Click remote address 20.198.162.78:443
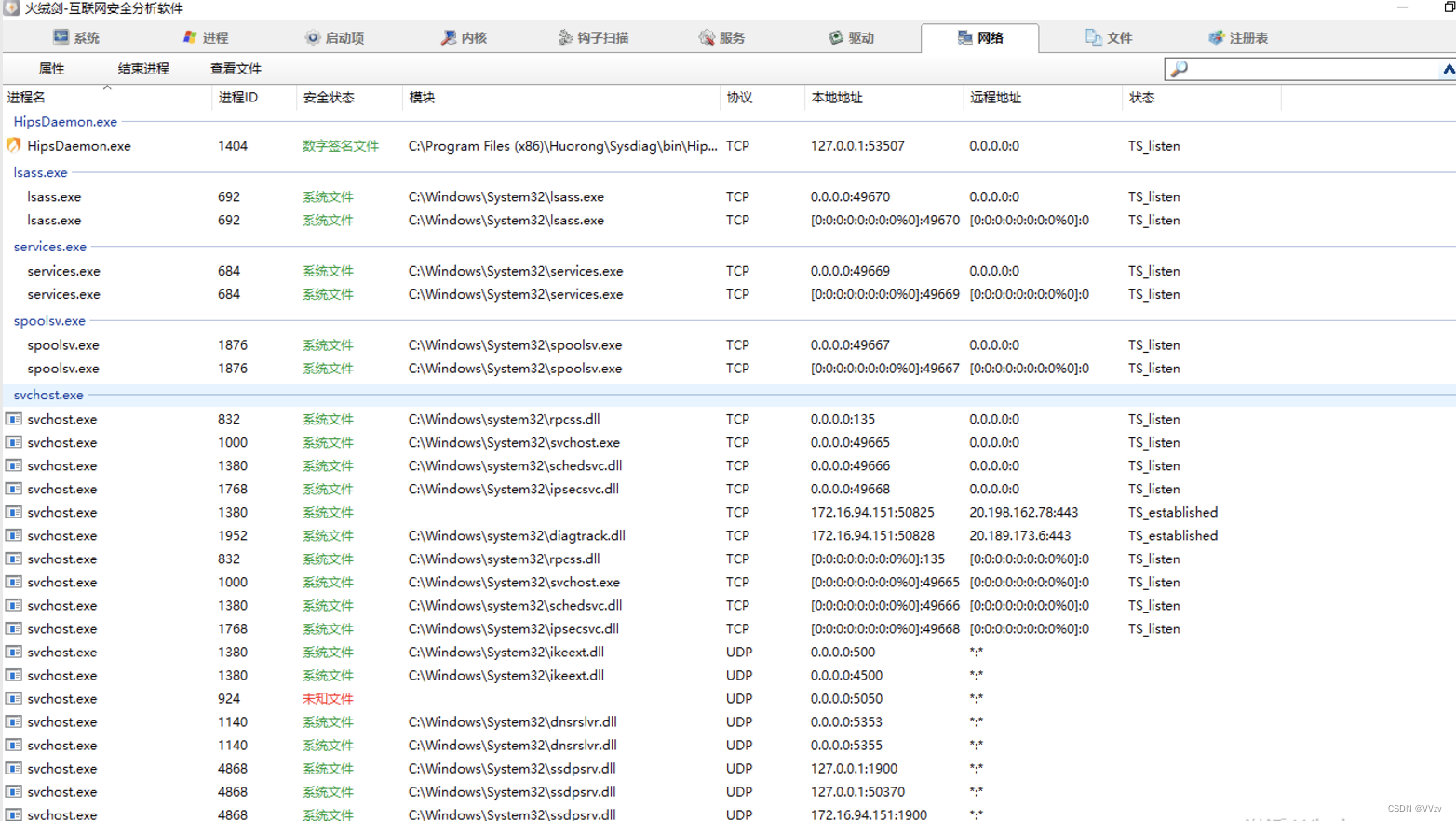Image resolution: width=1456 pixels, height=821 pixels. click(1023, 512)
